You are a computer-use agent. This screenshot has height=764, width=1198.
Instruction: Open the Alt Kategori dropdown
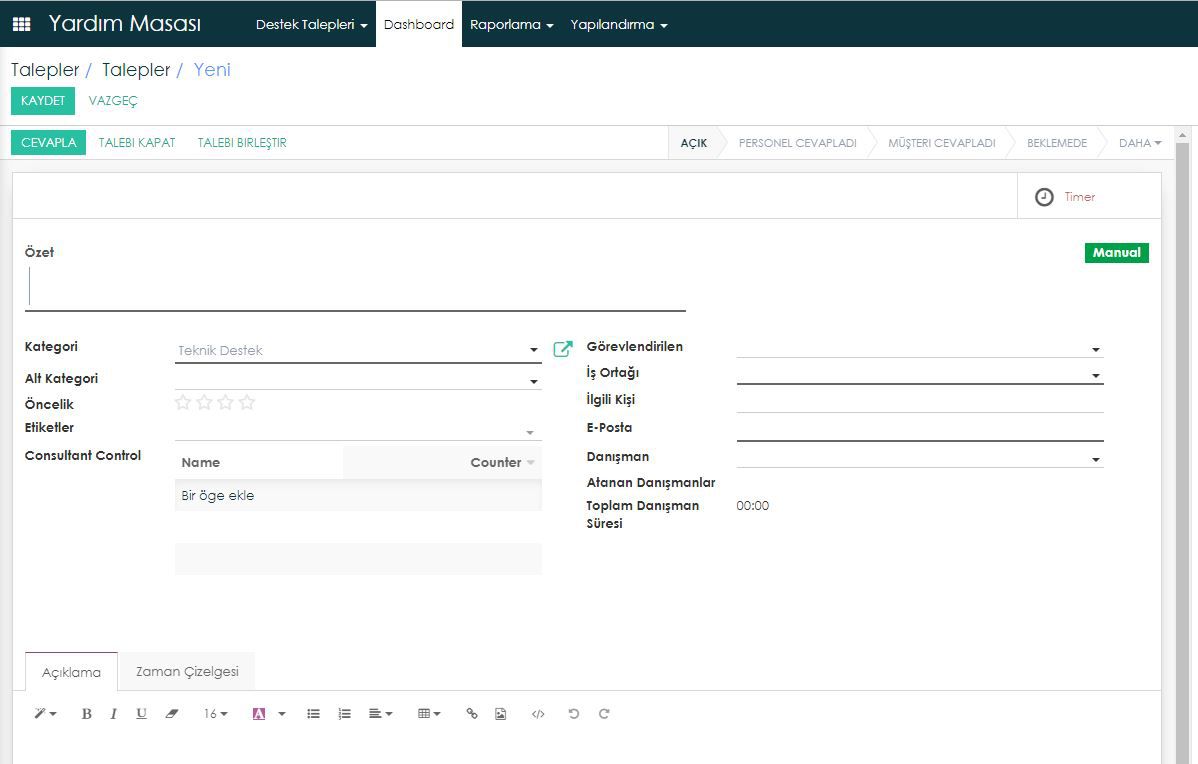tap(533, 381)
